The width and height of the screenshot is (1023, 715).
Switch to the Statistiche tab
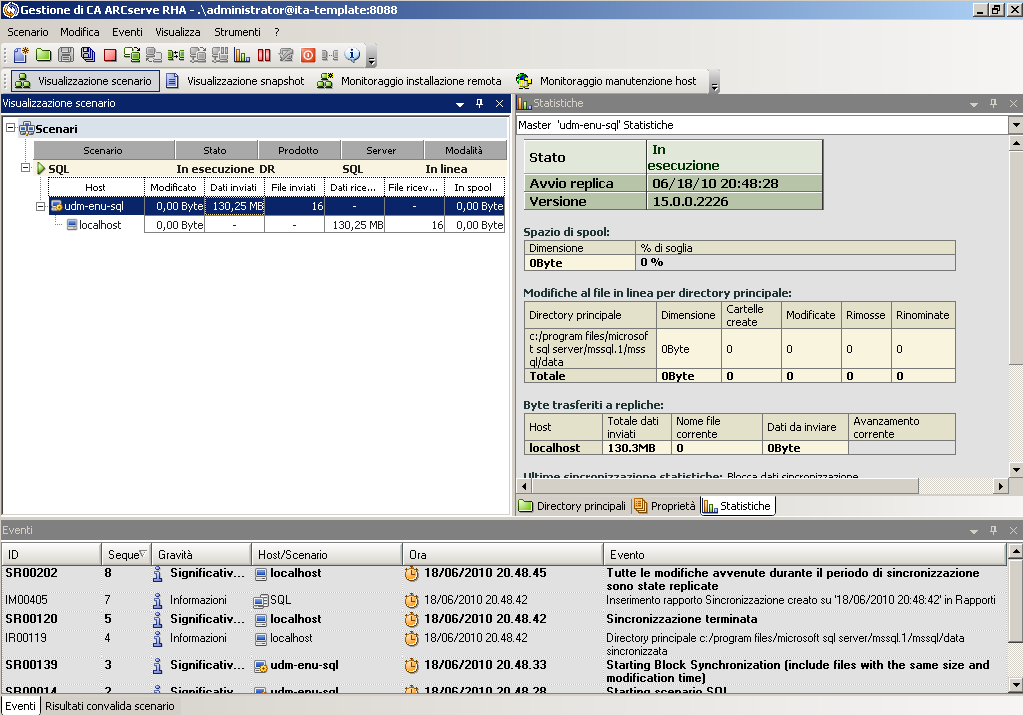738,506
